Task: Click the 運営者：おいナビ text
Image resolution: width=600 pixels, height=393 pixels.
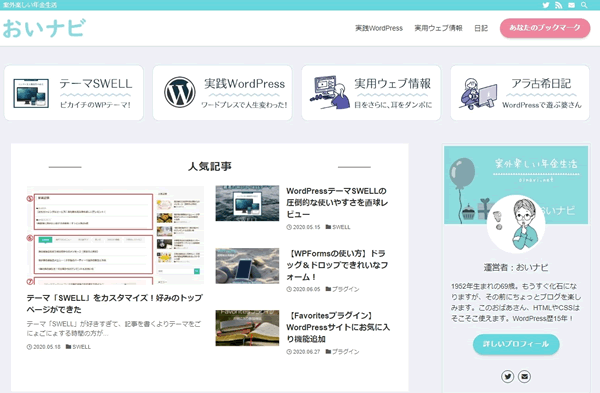Action: pos(516,267)
